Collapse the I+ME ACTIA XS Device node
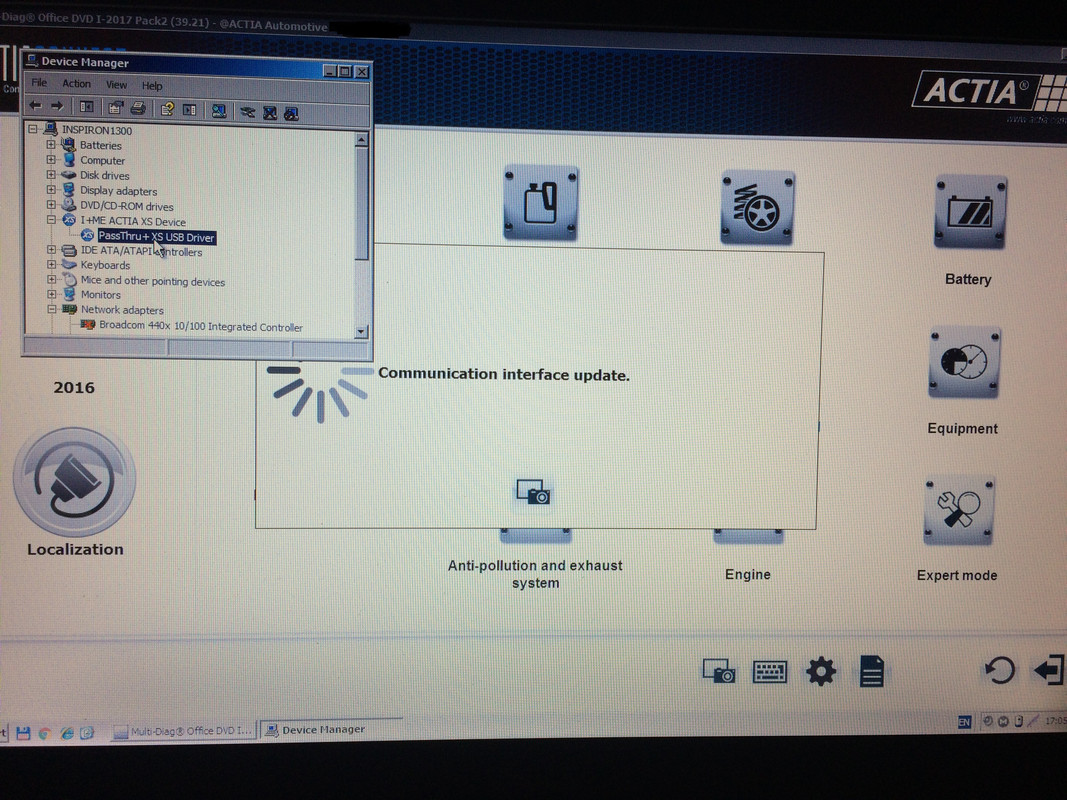Screen dimensions: 1067x800 [51, 220]
